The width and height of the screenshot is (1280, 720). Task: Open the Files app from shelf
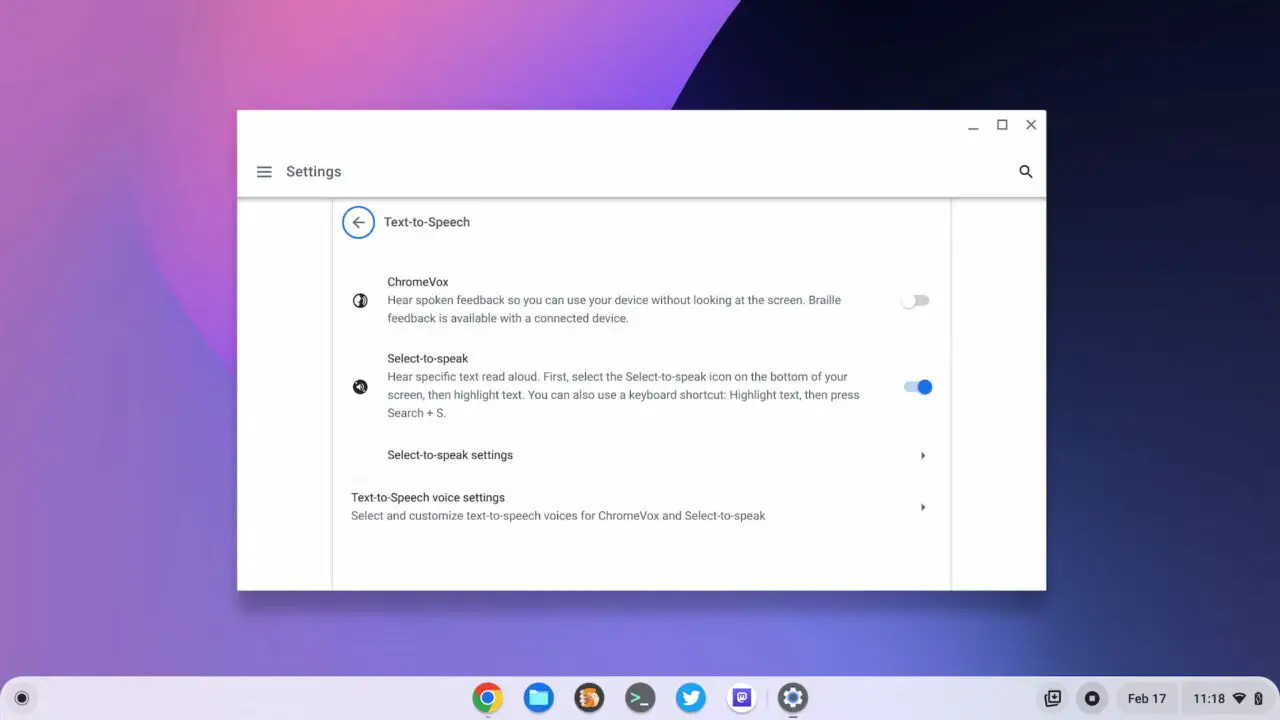[539, 698]
